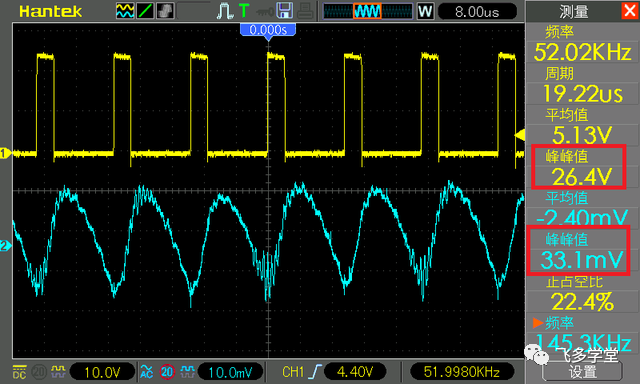Image resolution: width=640 pixels, height=384 pixels.
Task: Click the 19.22us period measurement value
Action: point(582,93)
